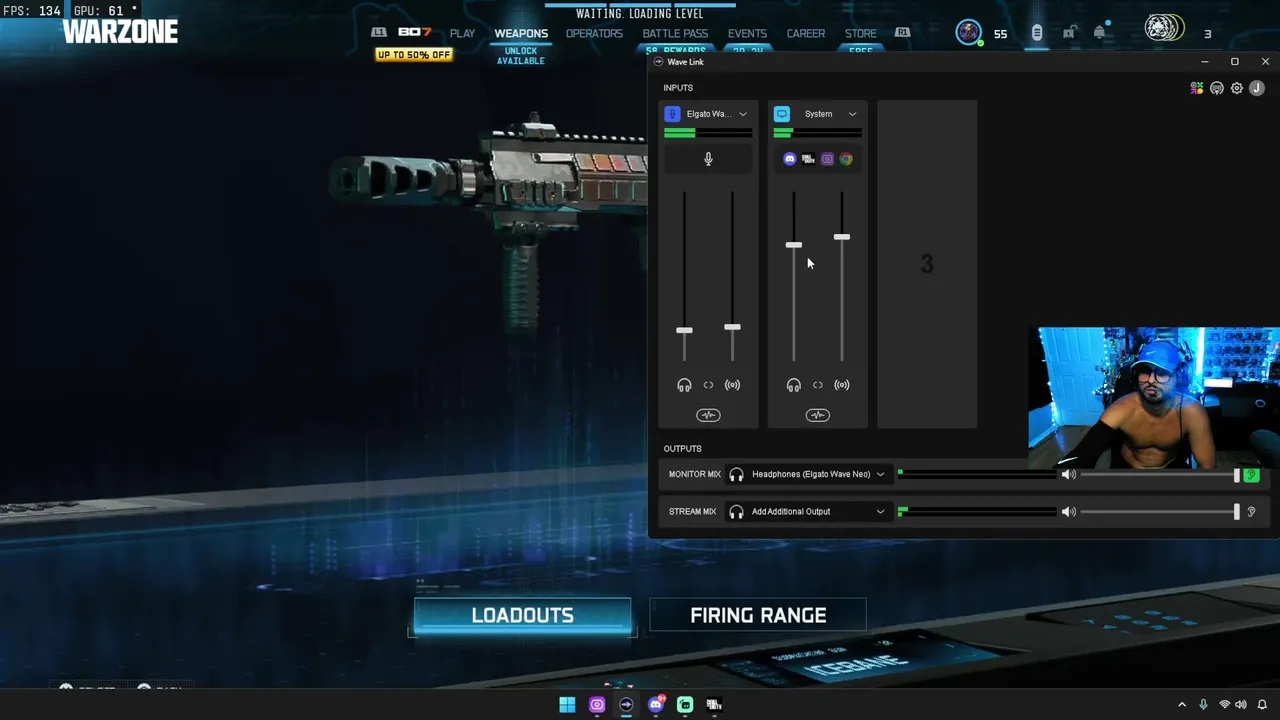The height and width of the screenshot is (720, 1280).
Task: Open the Warzone player profile emblem
Action: tap(968, 33)
